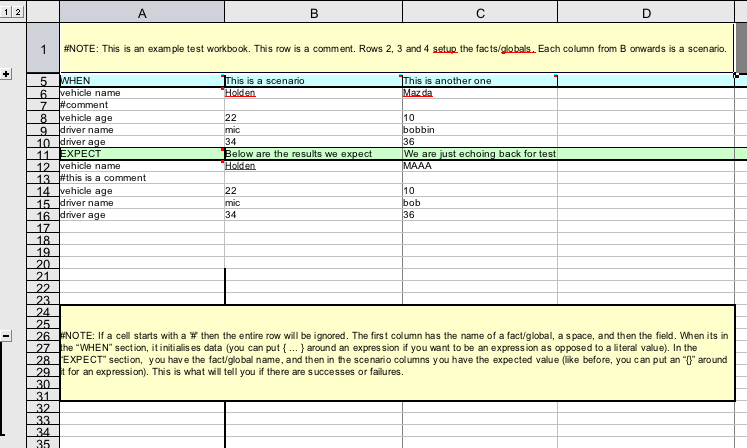
Task: Select column A header
Action: 142,13
